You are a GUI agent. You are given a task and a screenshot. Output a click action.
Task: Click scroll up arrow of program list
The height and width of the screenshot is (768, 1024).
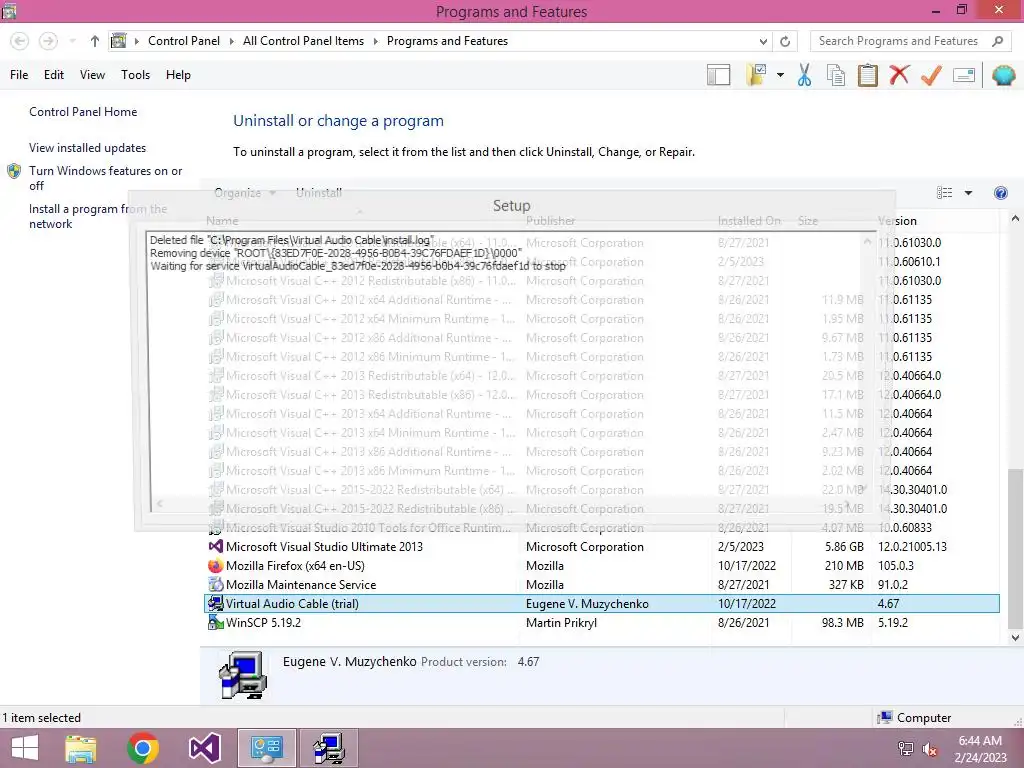1015,219
